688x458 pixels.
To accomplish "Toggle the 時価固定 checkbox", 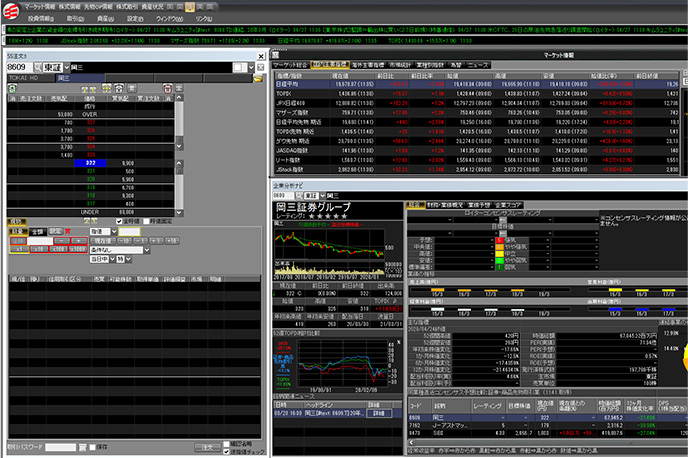I will (x=147, y=221).
